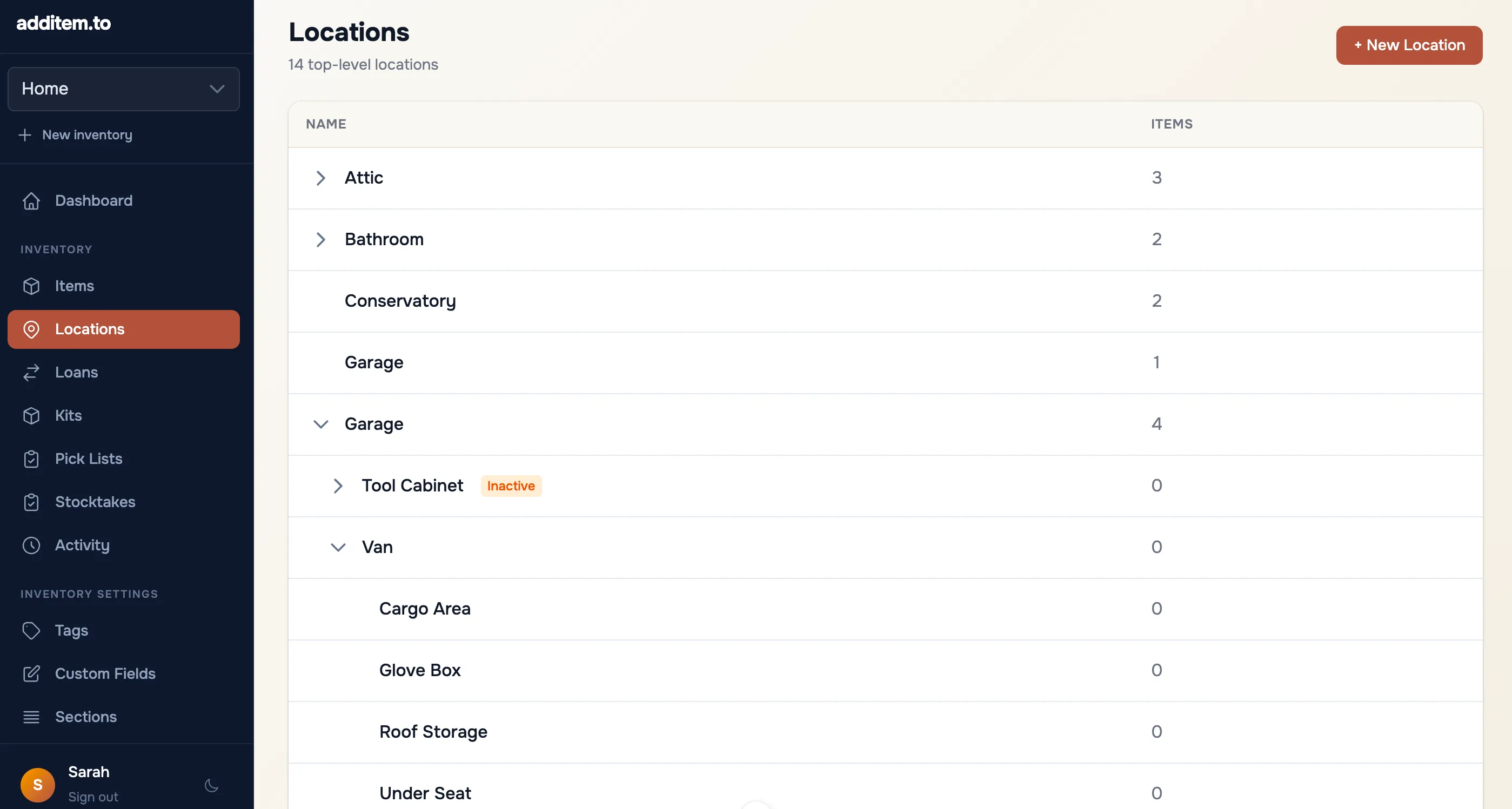Click the Custom Fields edit icon

coord(31,673)
